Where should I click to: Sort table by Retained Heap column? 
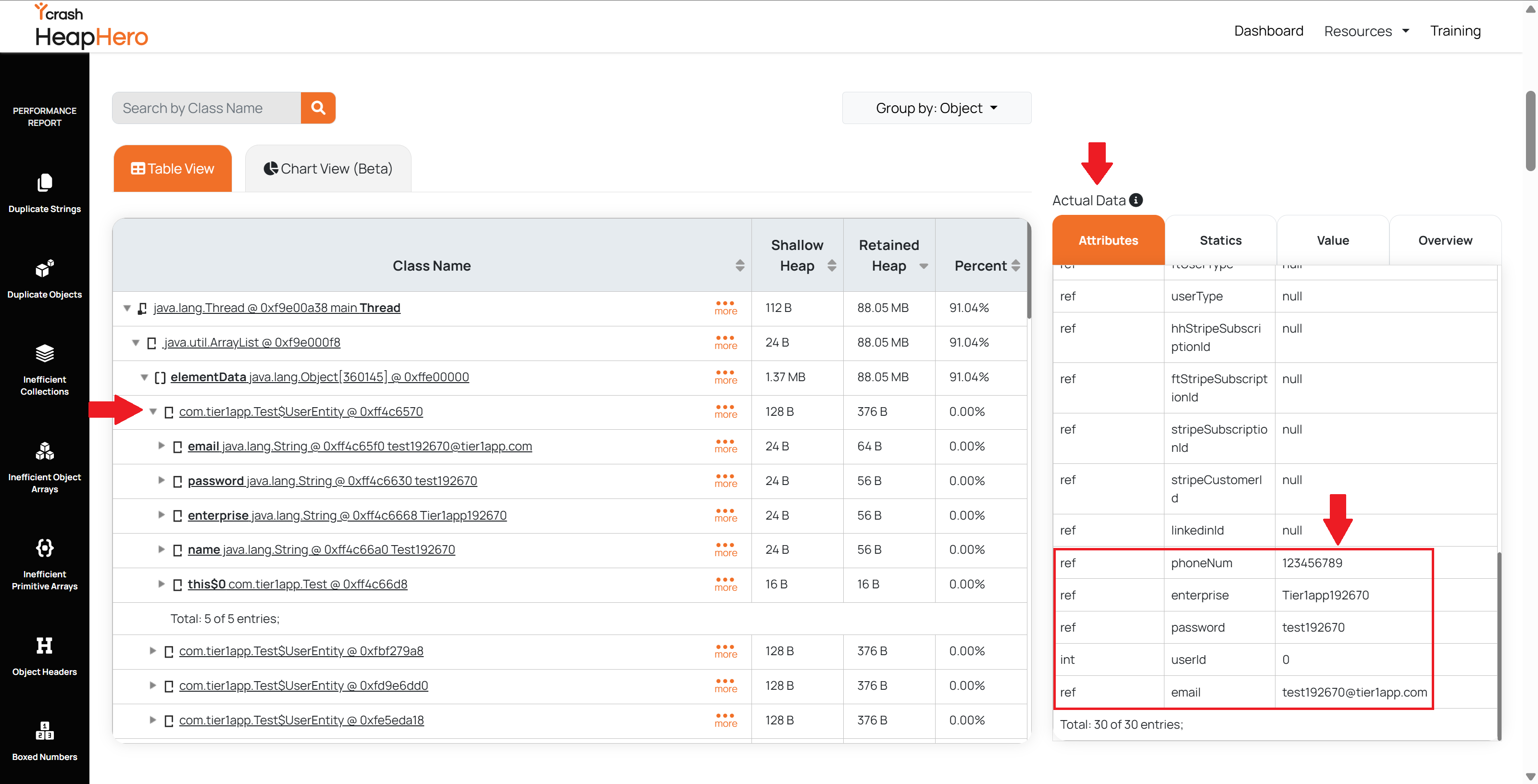click(924, 266)
